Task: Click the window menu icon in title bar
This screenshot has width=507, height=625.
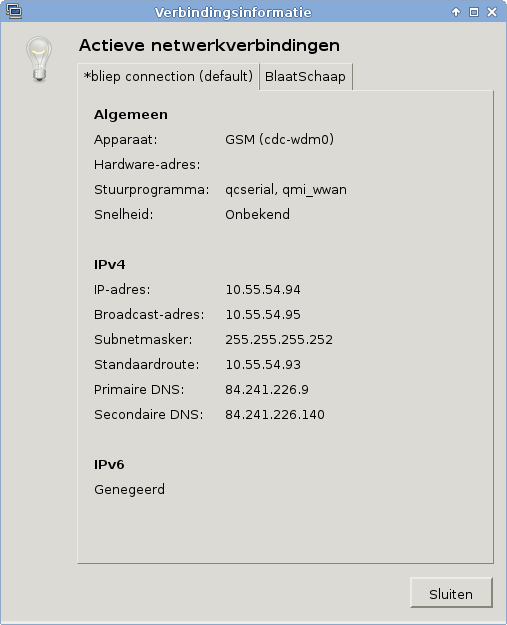Action: [14, 11]
